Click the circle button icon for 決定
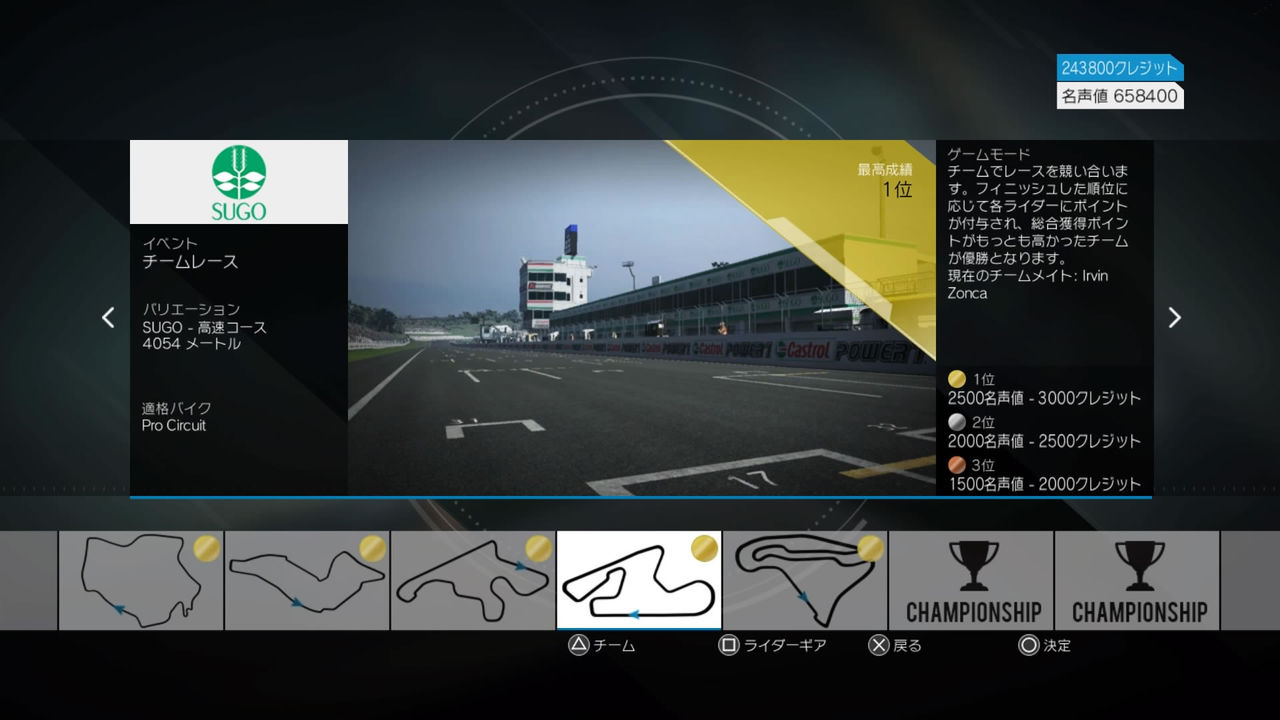This screenshot has height=720, width=1280. pyautogui.click(x=1028, y=645)
